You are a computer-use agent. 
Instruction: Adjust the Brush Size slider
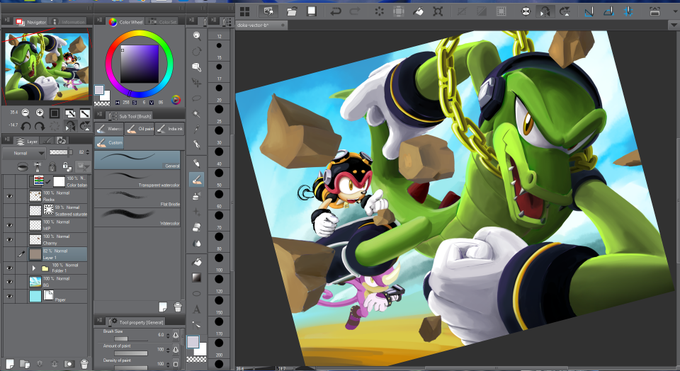coord(131,338)
